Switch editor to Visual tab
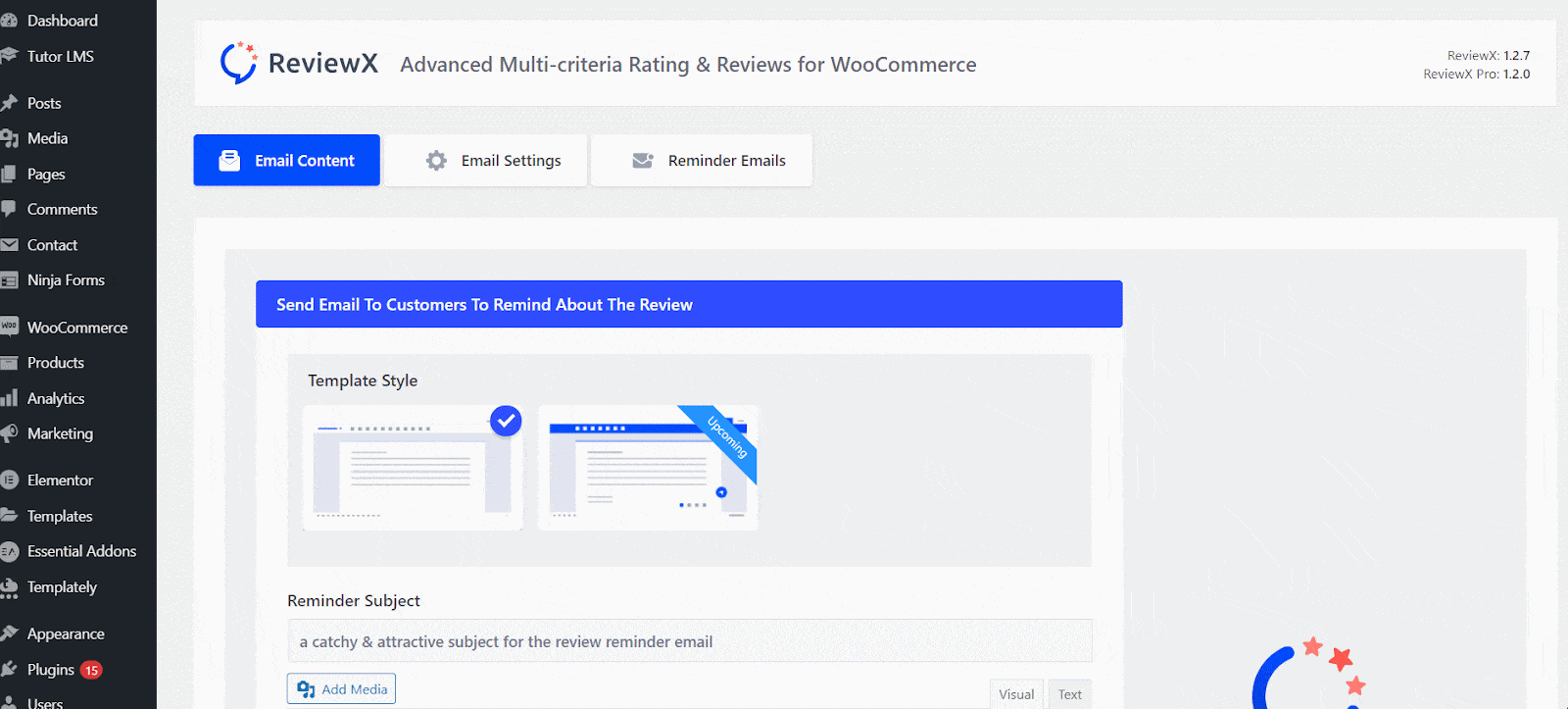The image size is (1568, 709). 1016,694
